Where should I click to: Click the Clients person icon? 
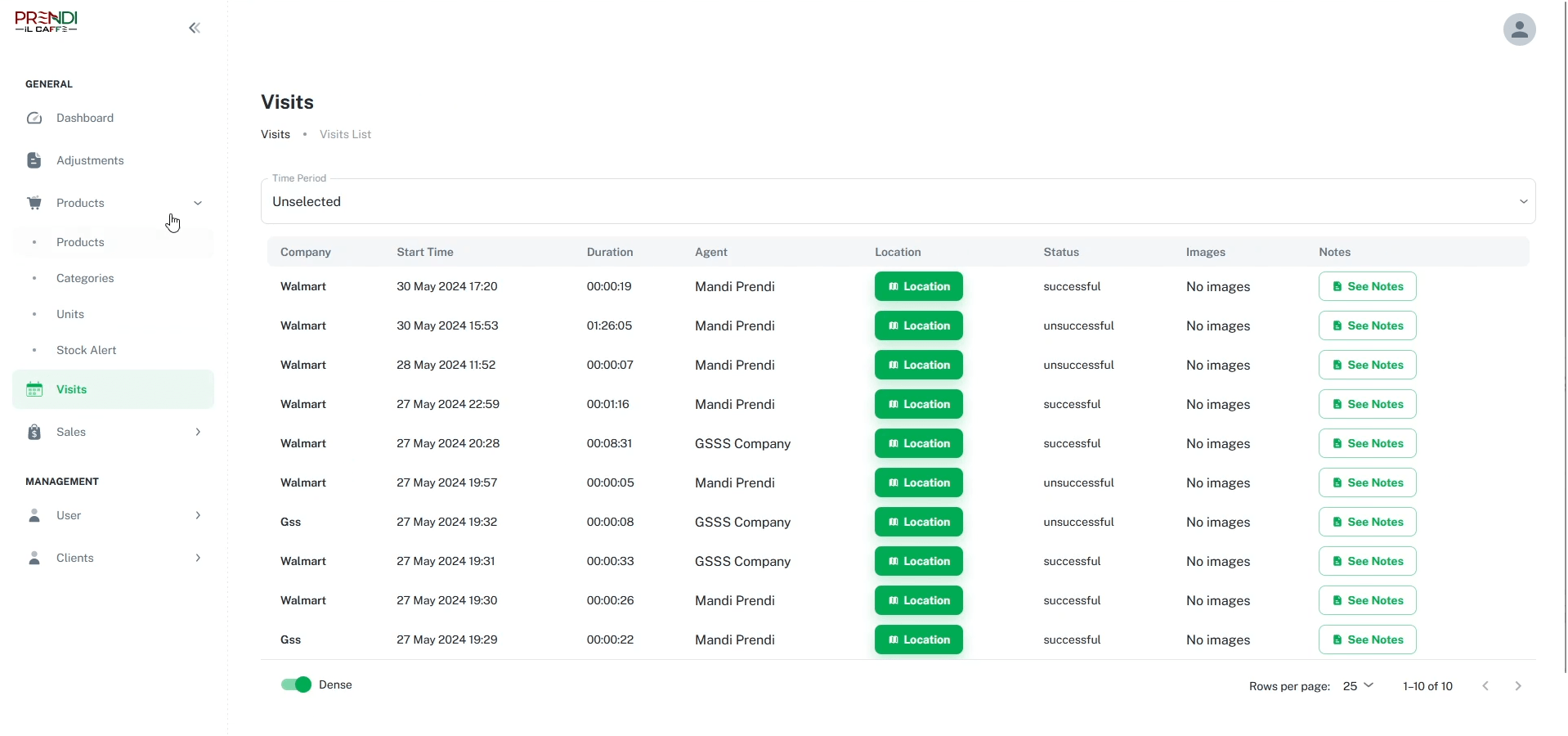point(34,558)
